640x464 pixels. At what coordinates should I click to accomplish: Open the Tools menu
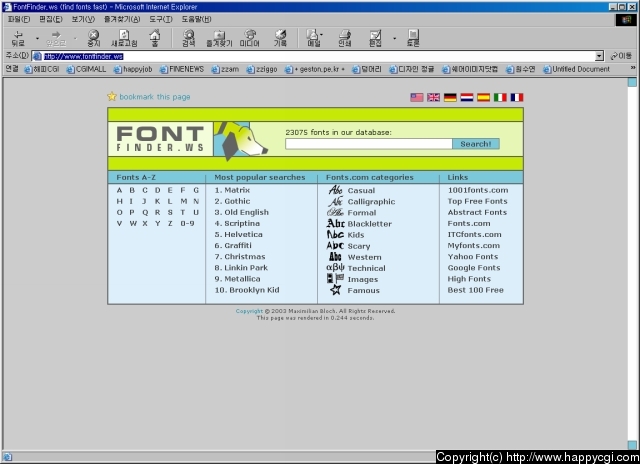(x=160, y=19)
